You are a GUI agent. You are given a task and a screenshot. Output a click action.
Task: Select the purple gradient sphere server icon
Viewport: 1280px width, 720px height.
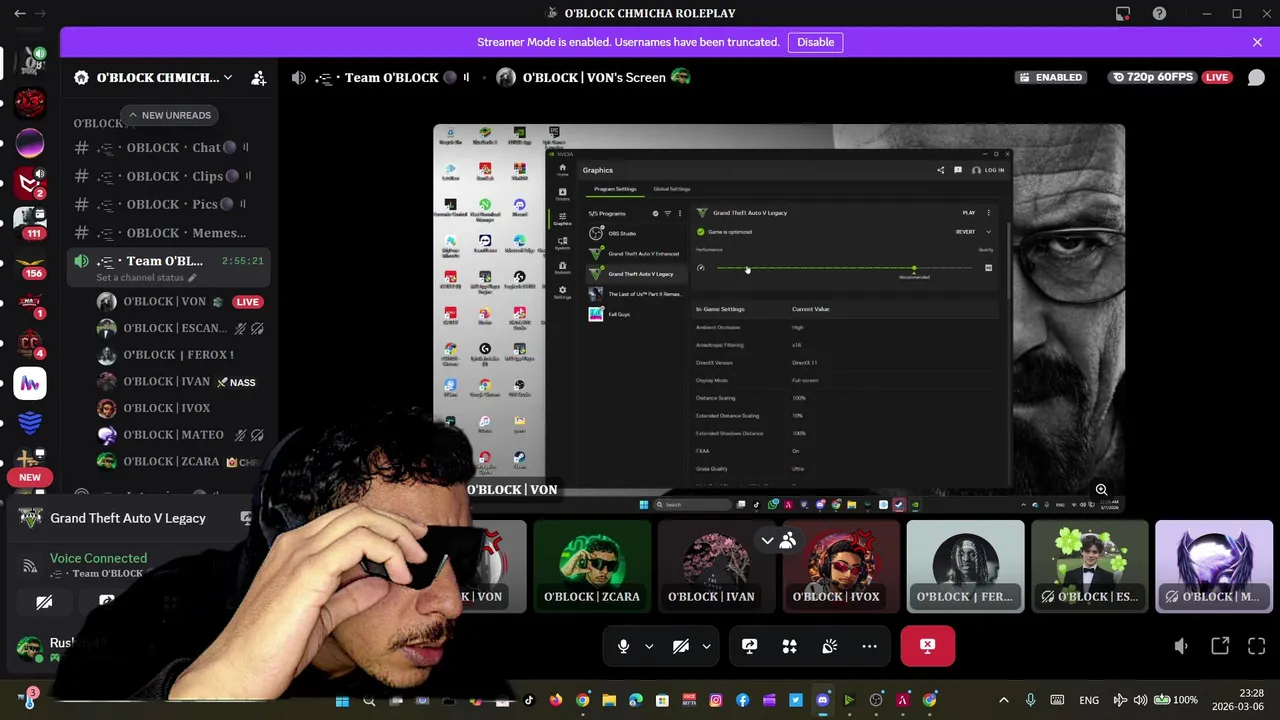[30, 143]
